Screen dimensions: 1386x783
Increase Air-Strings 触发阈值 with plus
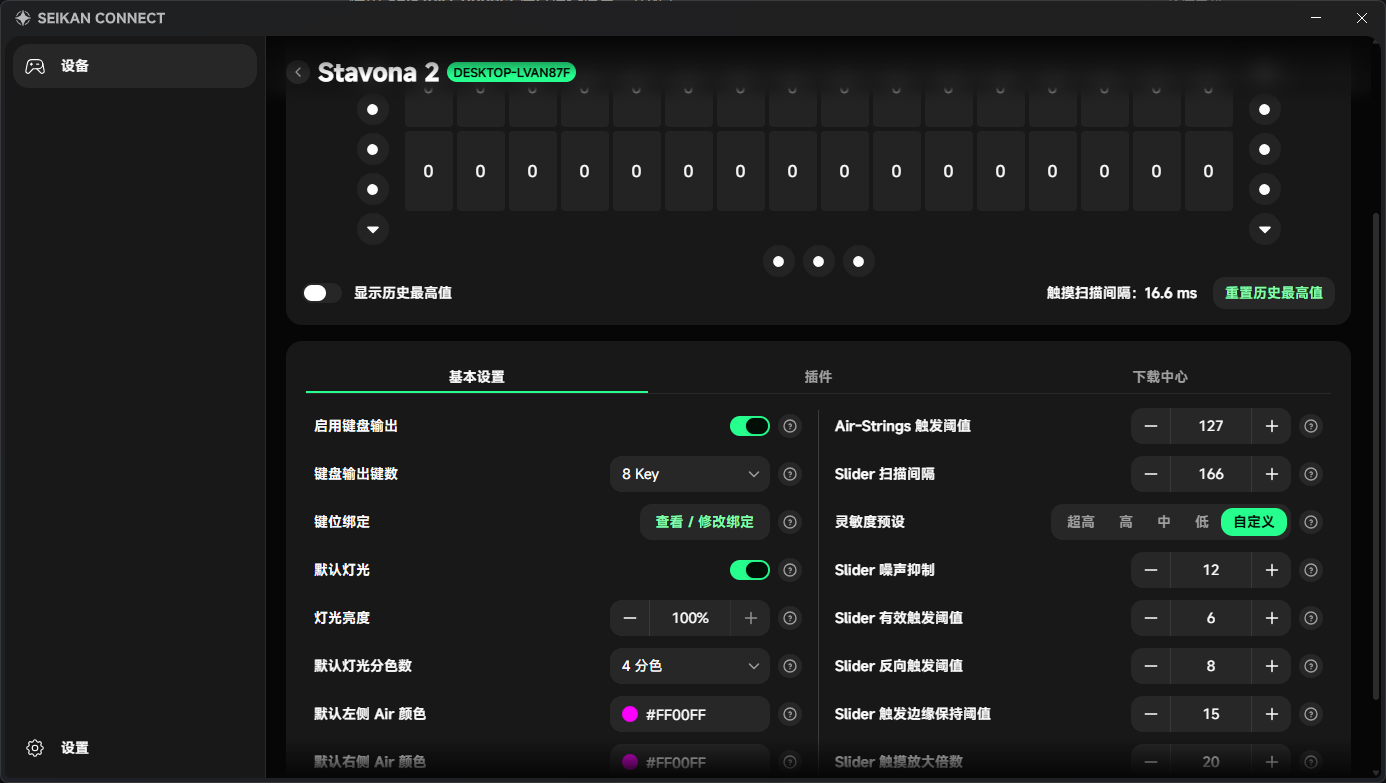(x=1271, y=426)
